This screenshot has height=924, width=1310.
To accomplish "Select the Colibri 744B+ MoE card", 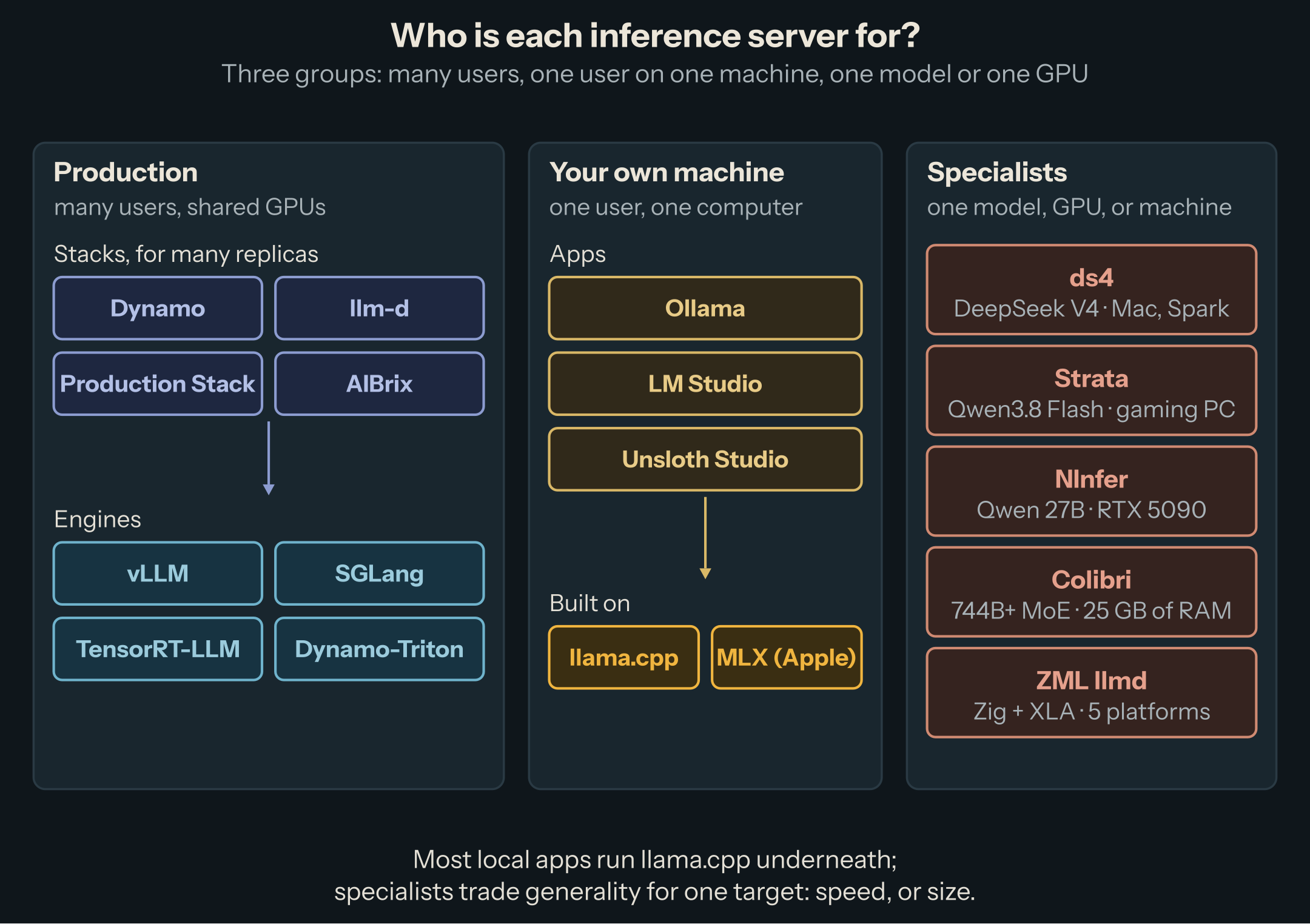I will pyautogui.click(x=1091, y=592).
